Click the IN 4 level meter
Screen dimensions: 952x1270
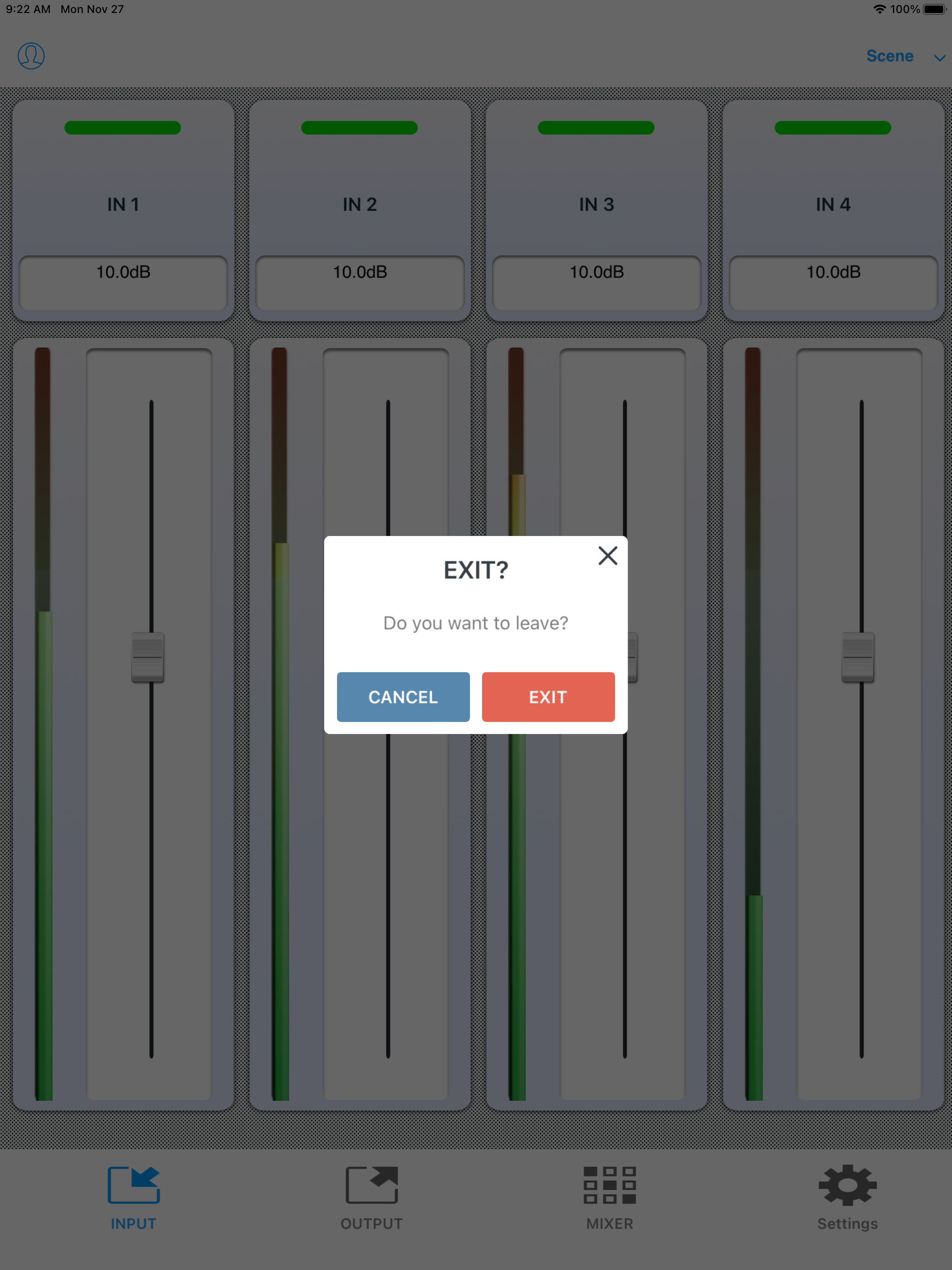tap(754, 723)
